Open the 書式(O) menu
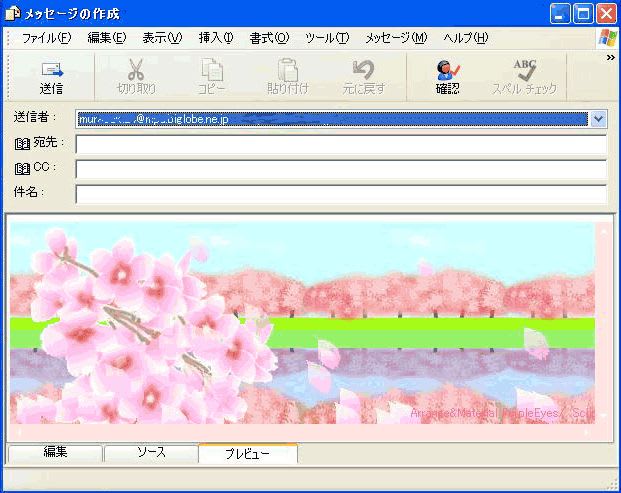 269,38
